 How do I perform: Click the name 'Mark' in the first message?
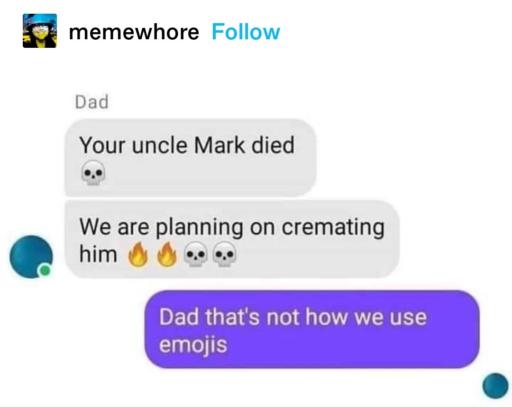[x=219, y=145]
